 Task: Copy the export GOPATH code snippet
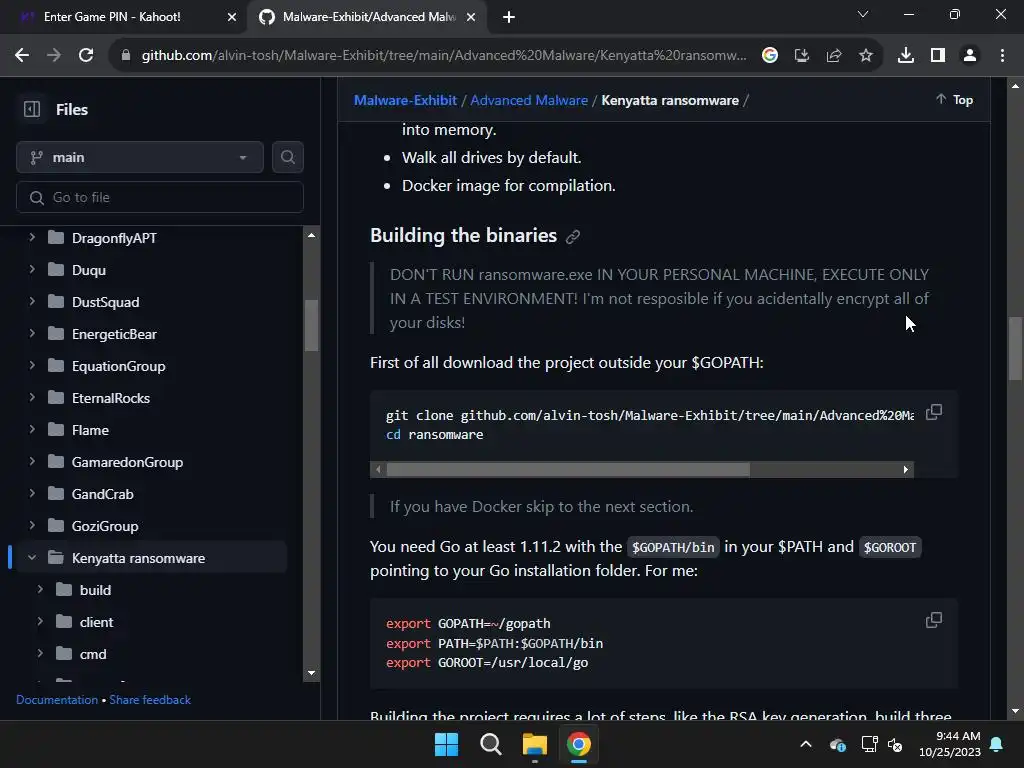(x=934, y=620)
